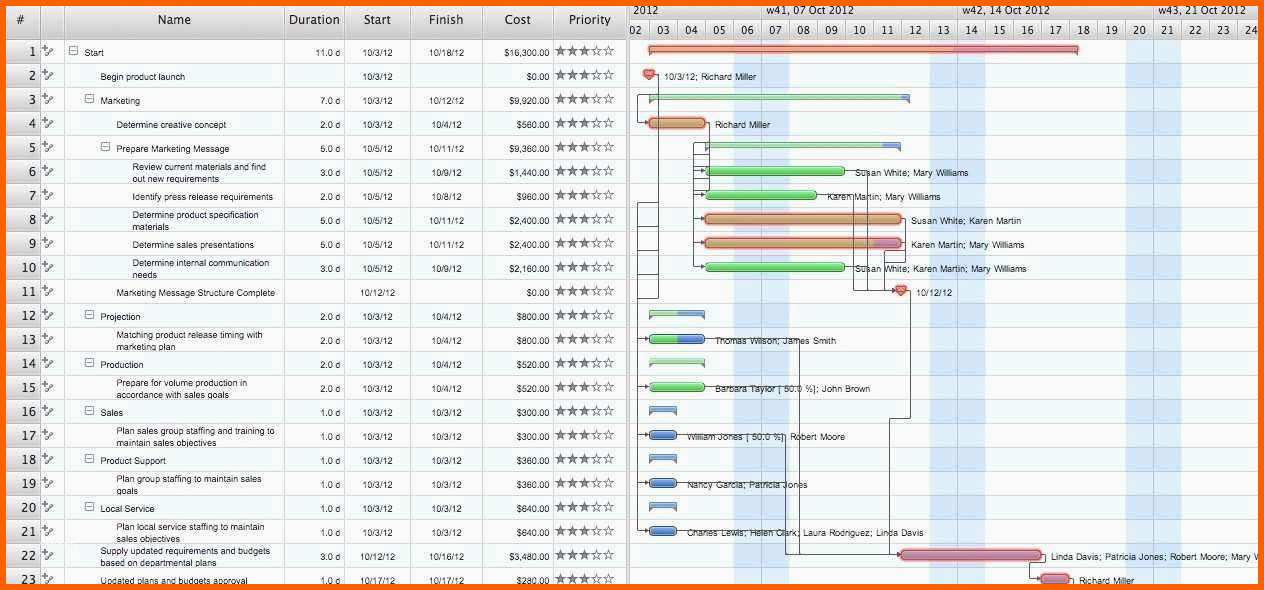Click the task icon in the Production row

tap(48, 363)
